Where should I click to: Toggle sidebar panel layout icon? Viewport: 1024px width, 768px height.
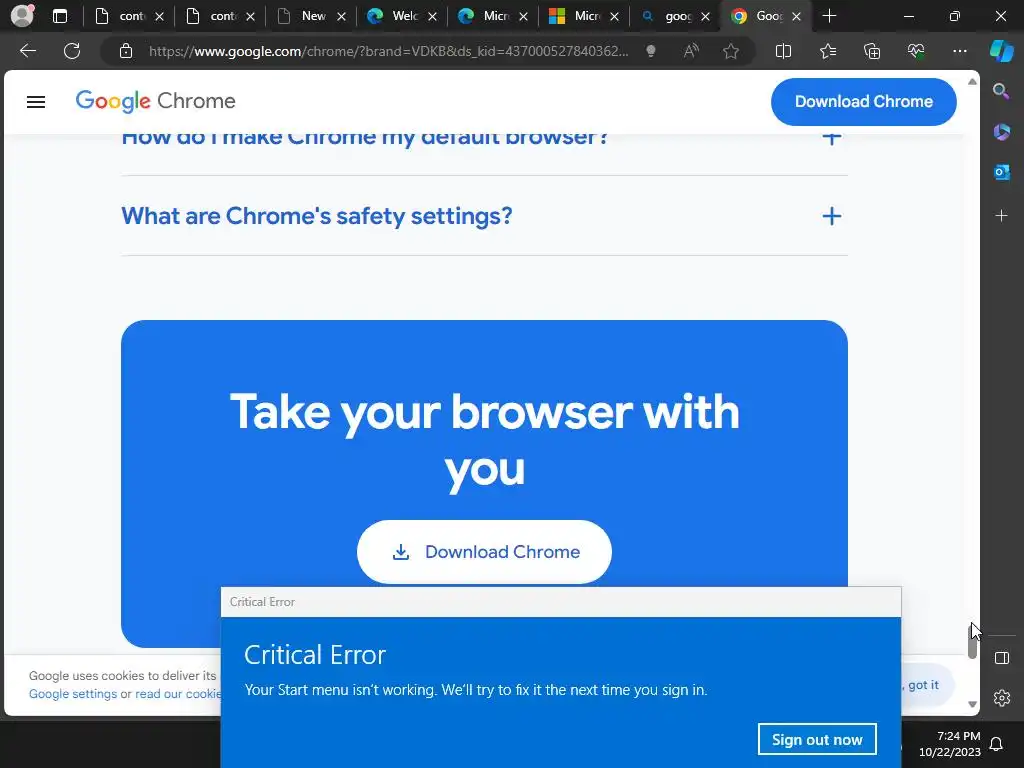tap(1001, 658)
